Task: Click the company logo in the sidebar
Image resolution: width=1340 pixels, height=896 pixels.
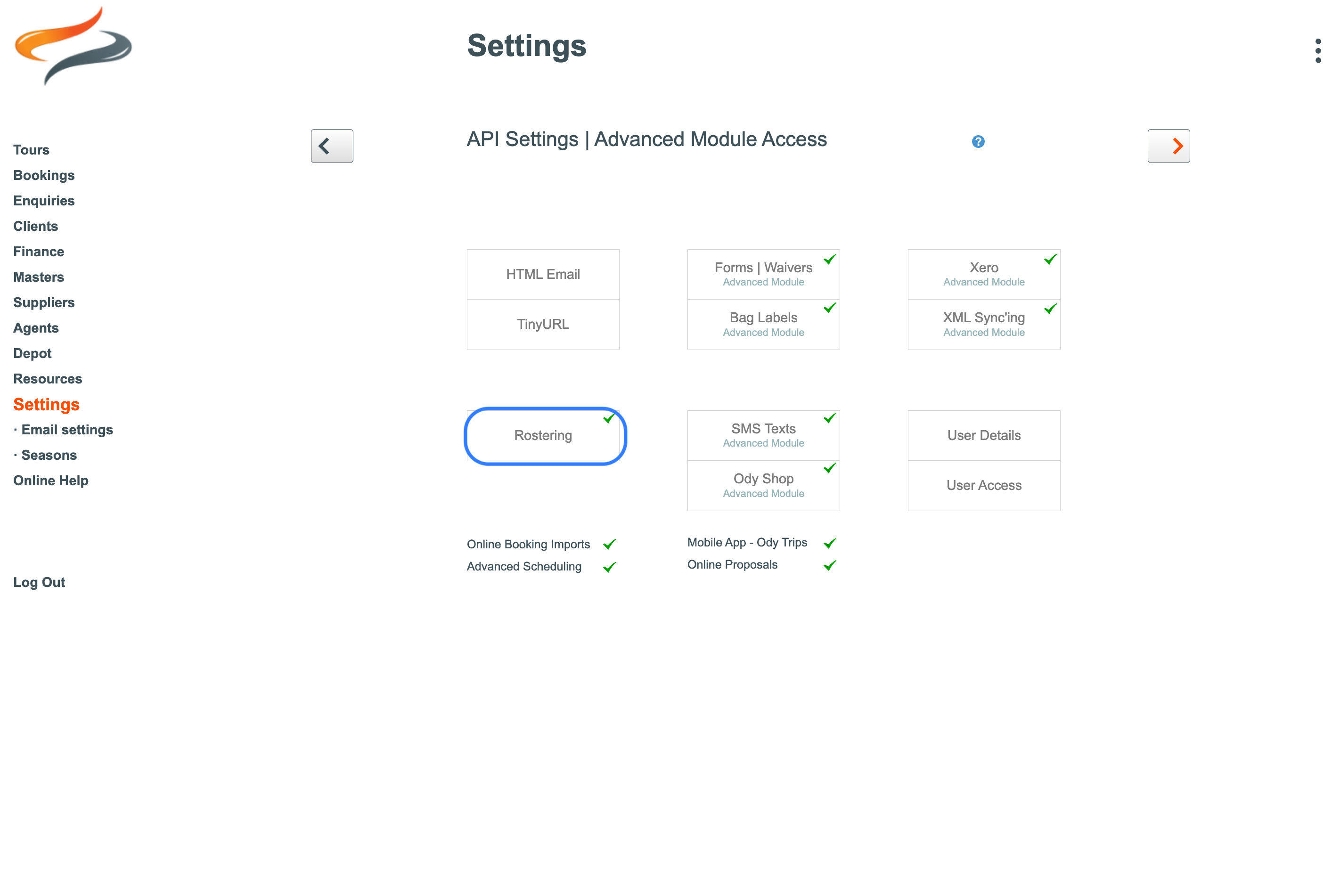Action: tap(73, 46)
